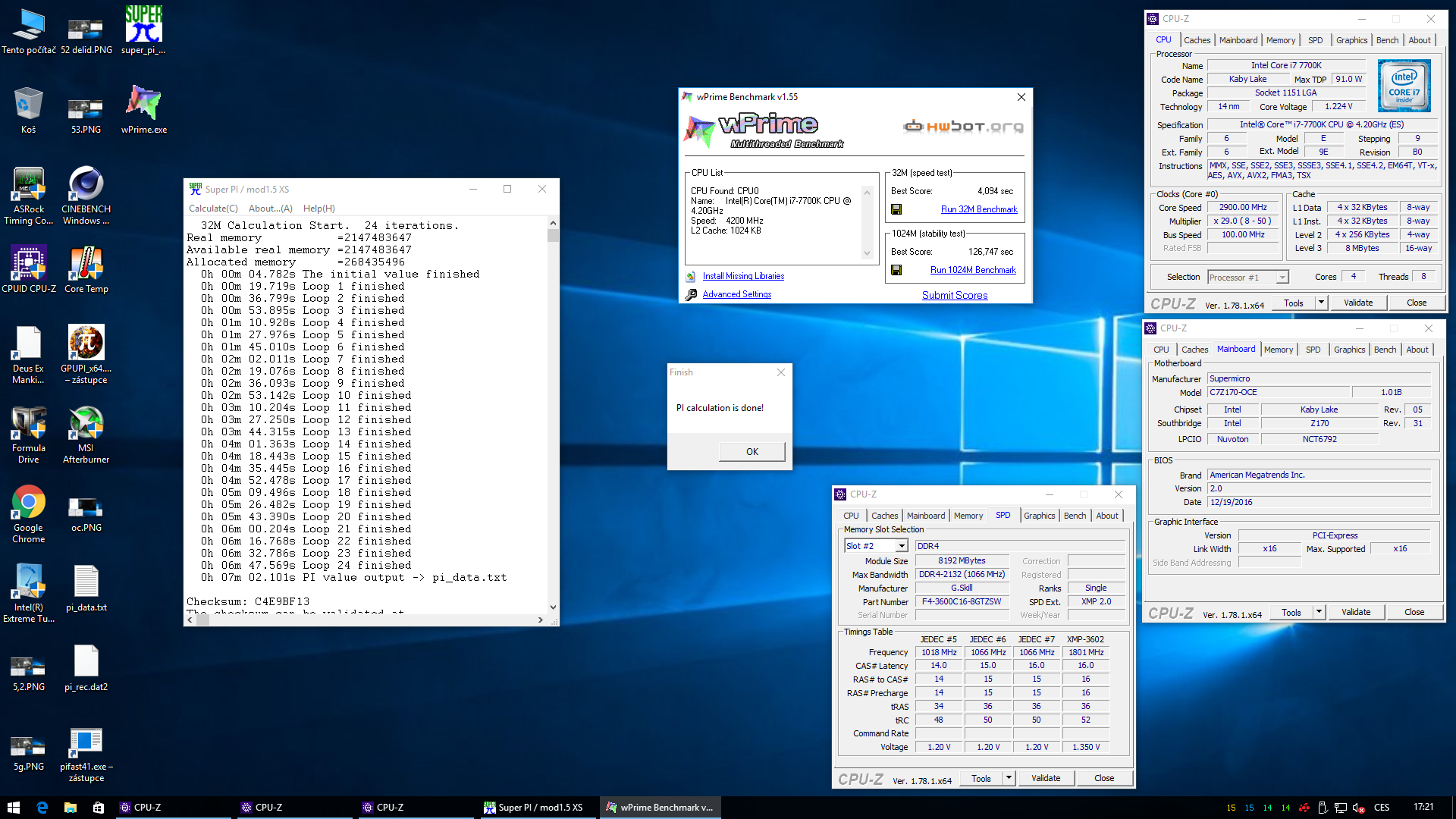Viewport: 1456px width, 819px height.
Task: Open Advanced Settings link in wPrime
Action: (736, 294)
